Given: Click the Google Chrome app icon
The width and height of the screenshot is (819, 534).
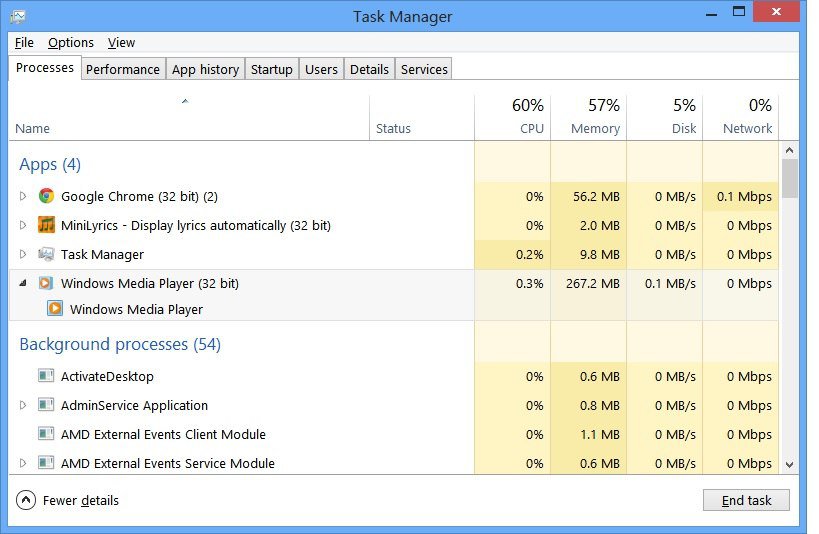Looking at the screenshot, I should tap(46, 196).
